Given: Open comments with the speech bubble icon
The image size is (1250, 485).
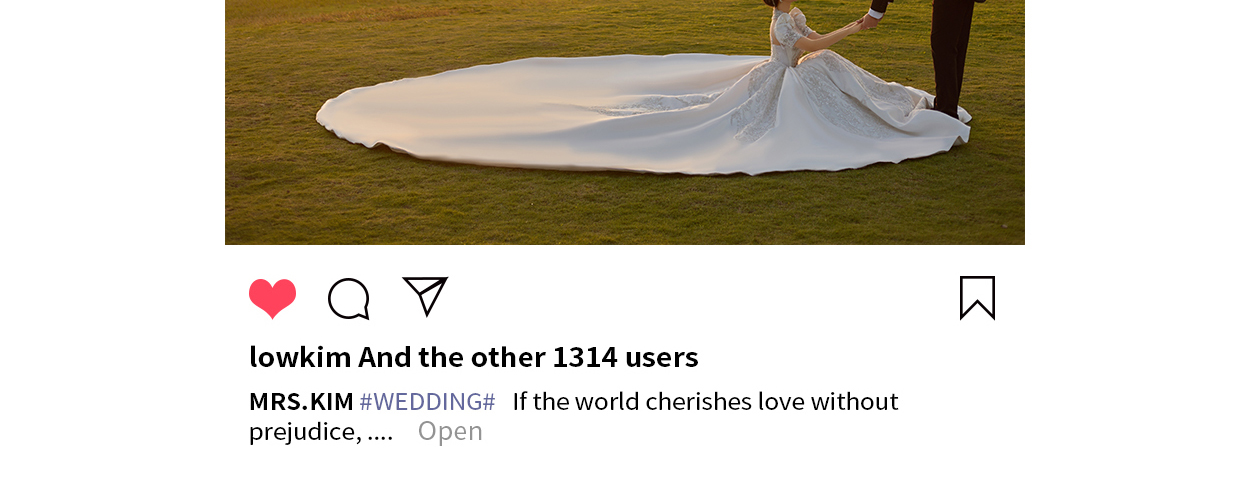Looking at the screenshot, I should point(349,298).
